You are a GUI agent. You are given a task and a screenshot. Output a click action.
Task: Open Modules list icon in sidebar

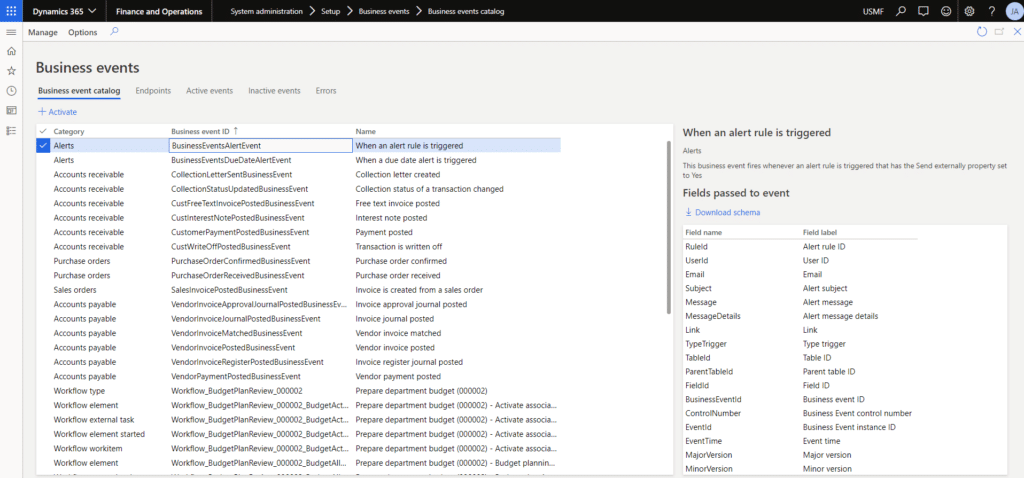tap(10, 131)
